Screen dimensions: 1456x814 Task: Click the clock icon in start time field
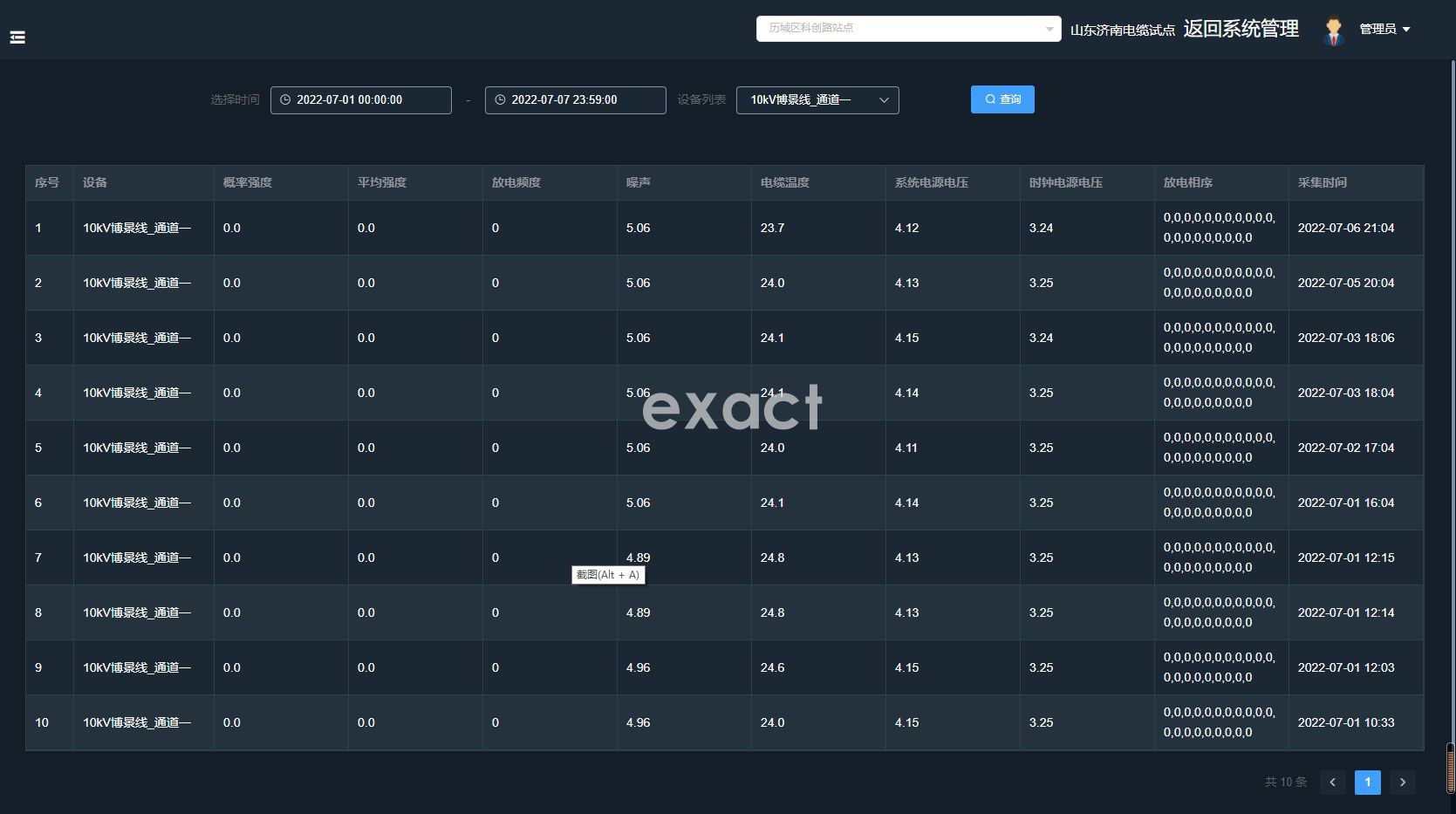(285, 100)
